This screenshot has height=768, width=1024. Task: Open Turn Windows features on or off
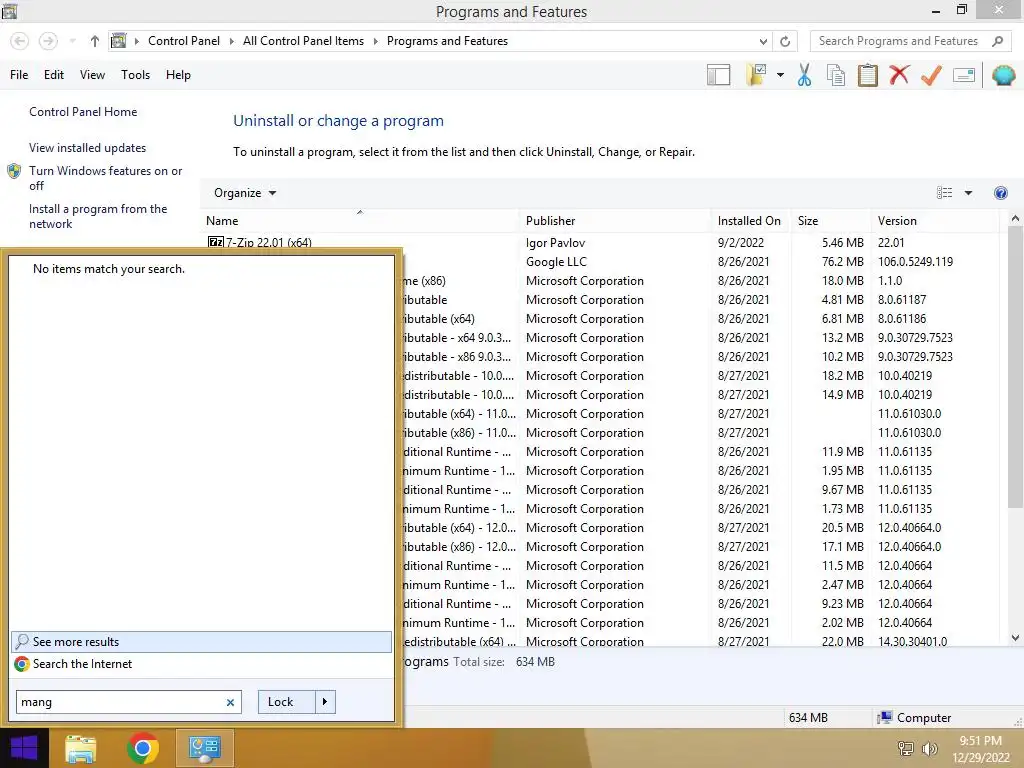[105, 178]
